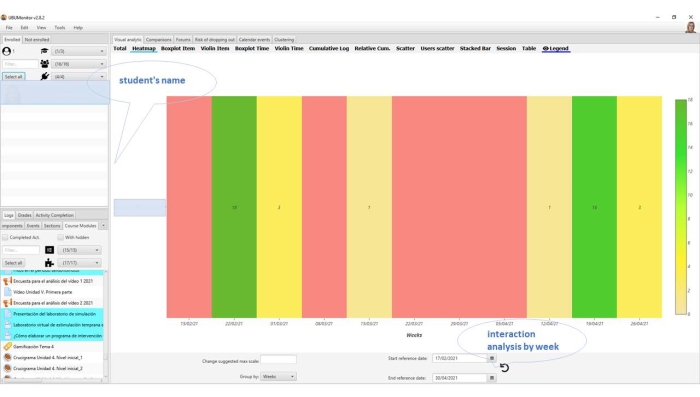
Task: Switch to the Grades tab
Action: click(x=25, y=215)
